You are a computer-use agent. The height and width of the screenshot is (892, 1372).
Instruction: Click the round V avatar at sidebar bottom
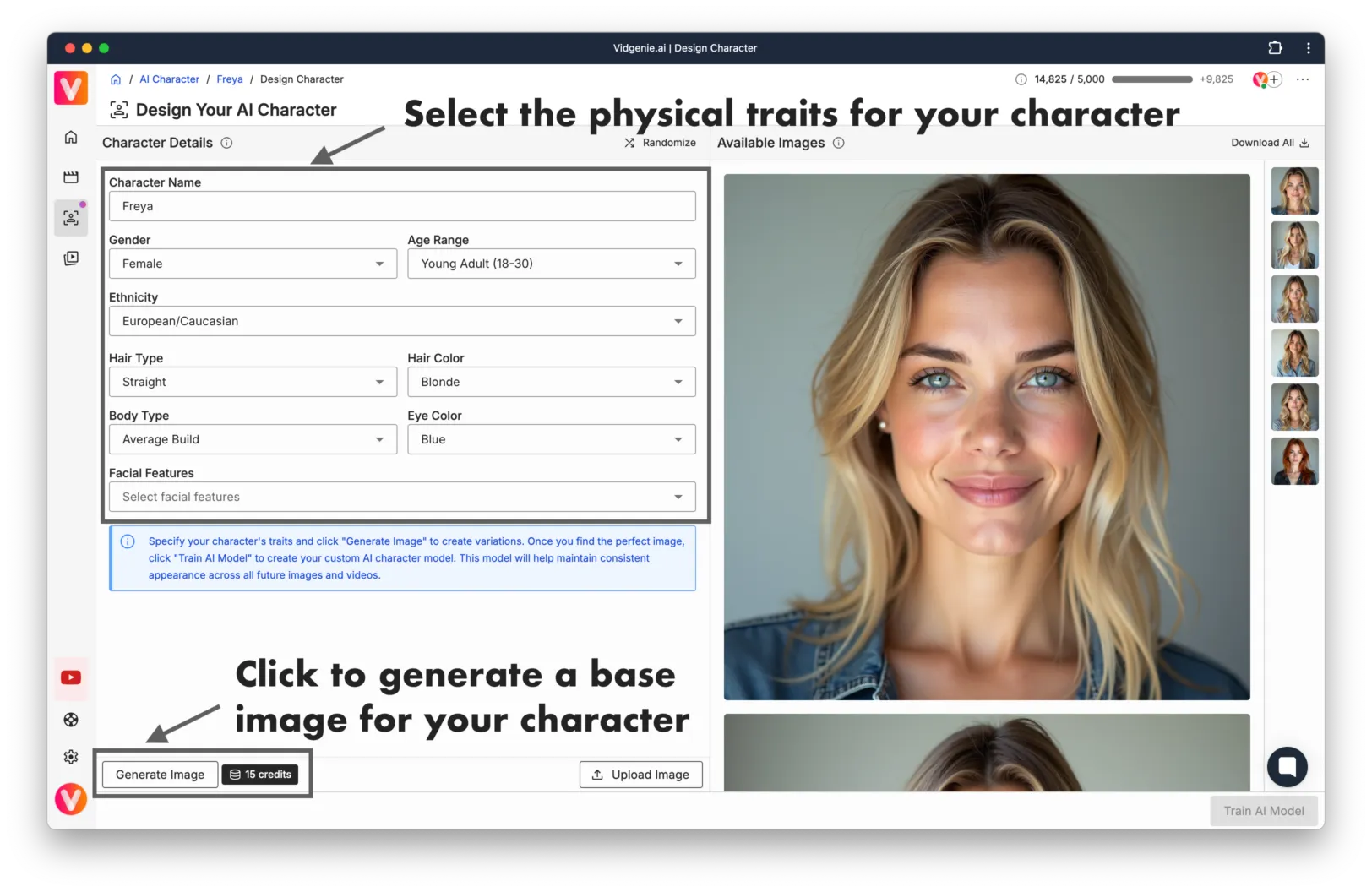point(71,798)
